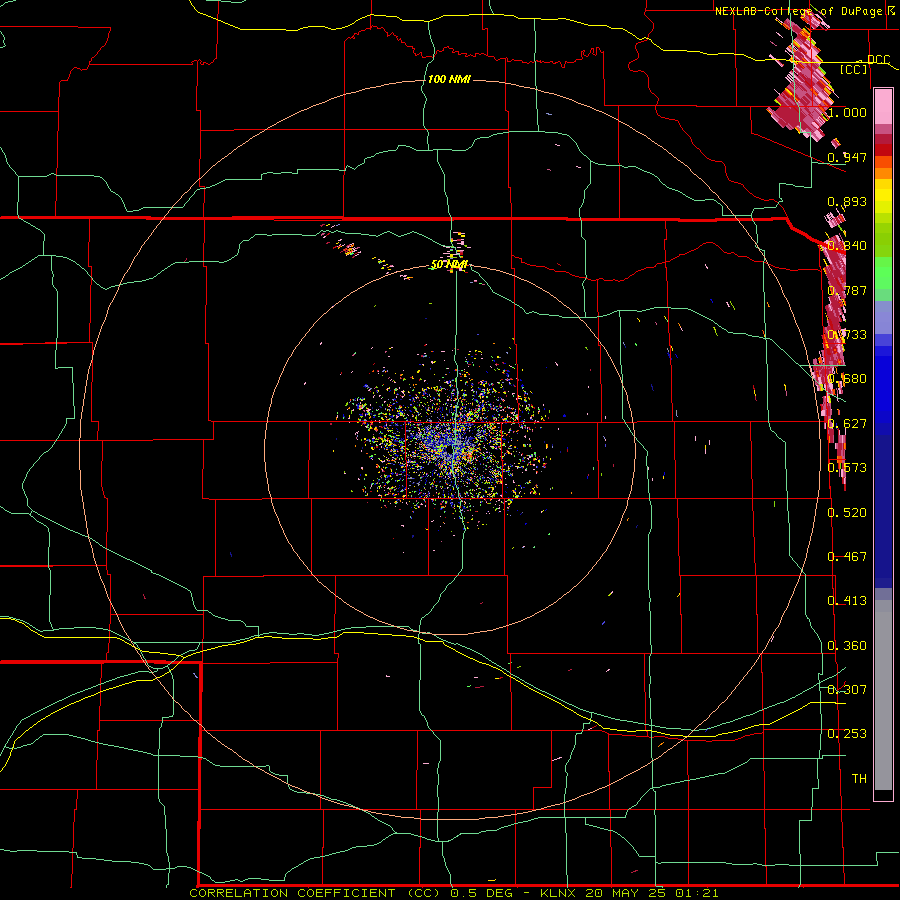Click the 0.787 legend value
Screen dimensions: 900x900
(847, 290)
